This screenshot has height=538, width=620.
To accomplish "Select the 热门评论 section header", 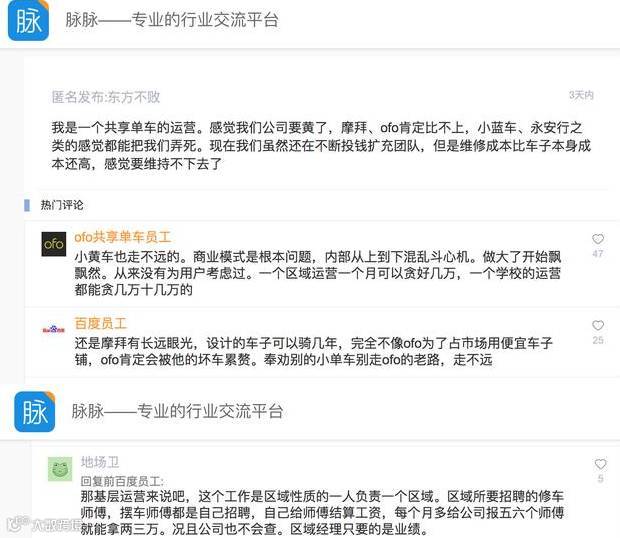I will tap(62, 205).
